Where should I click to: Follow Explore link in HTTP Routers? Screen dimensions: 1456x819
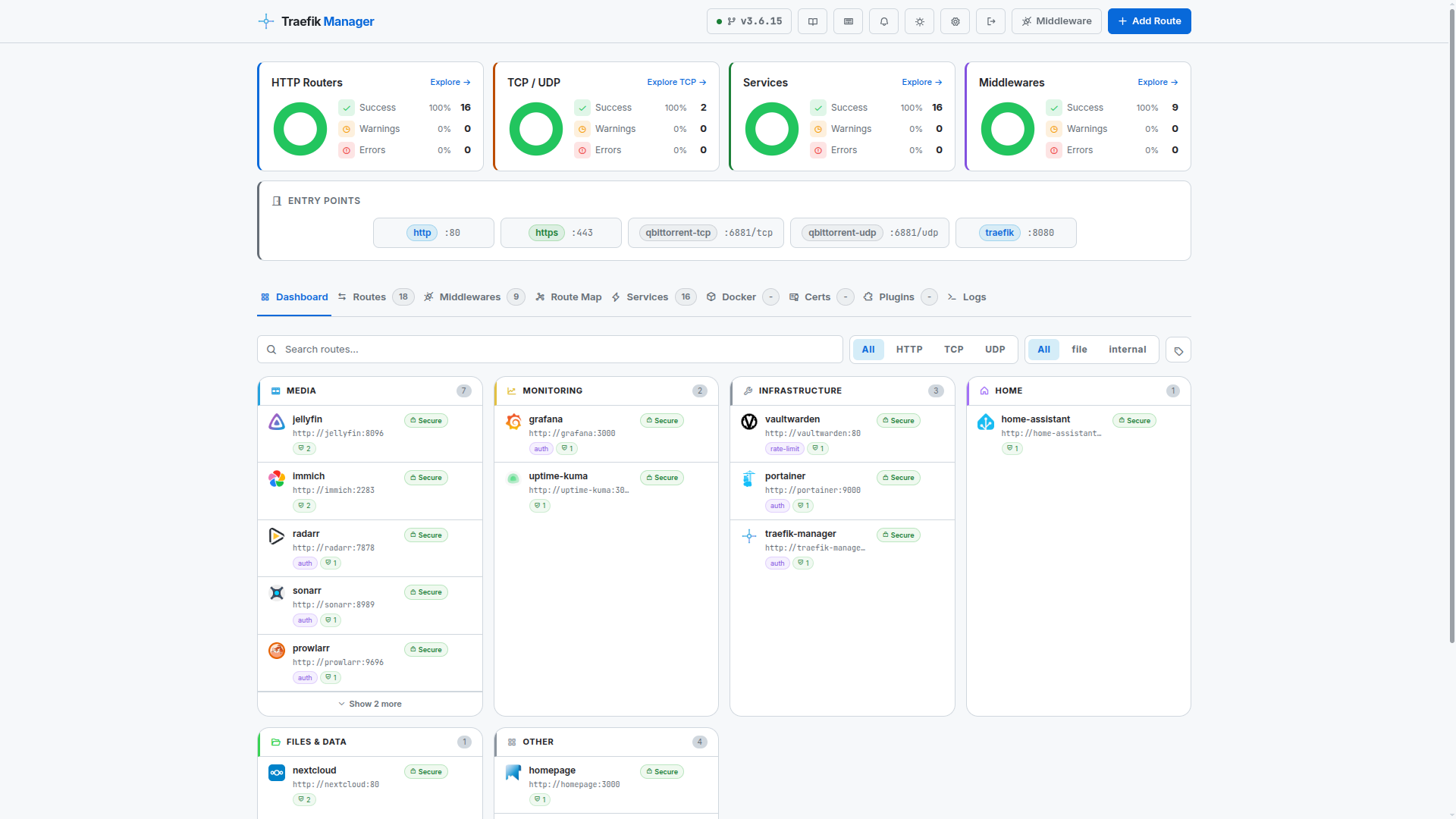(x=450, y=83)
